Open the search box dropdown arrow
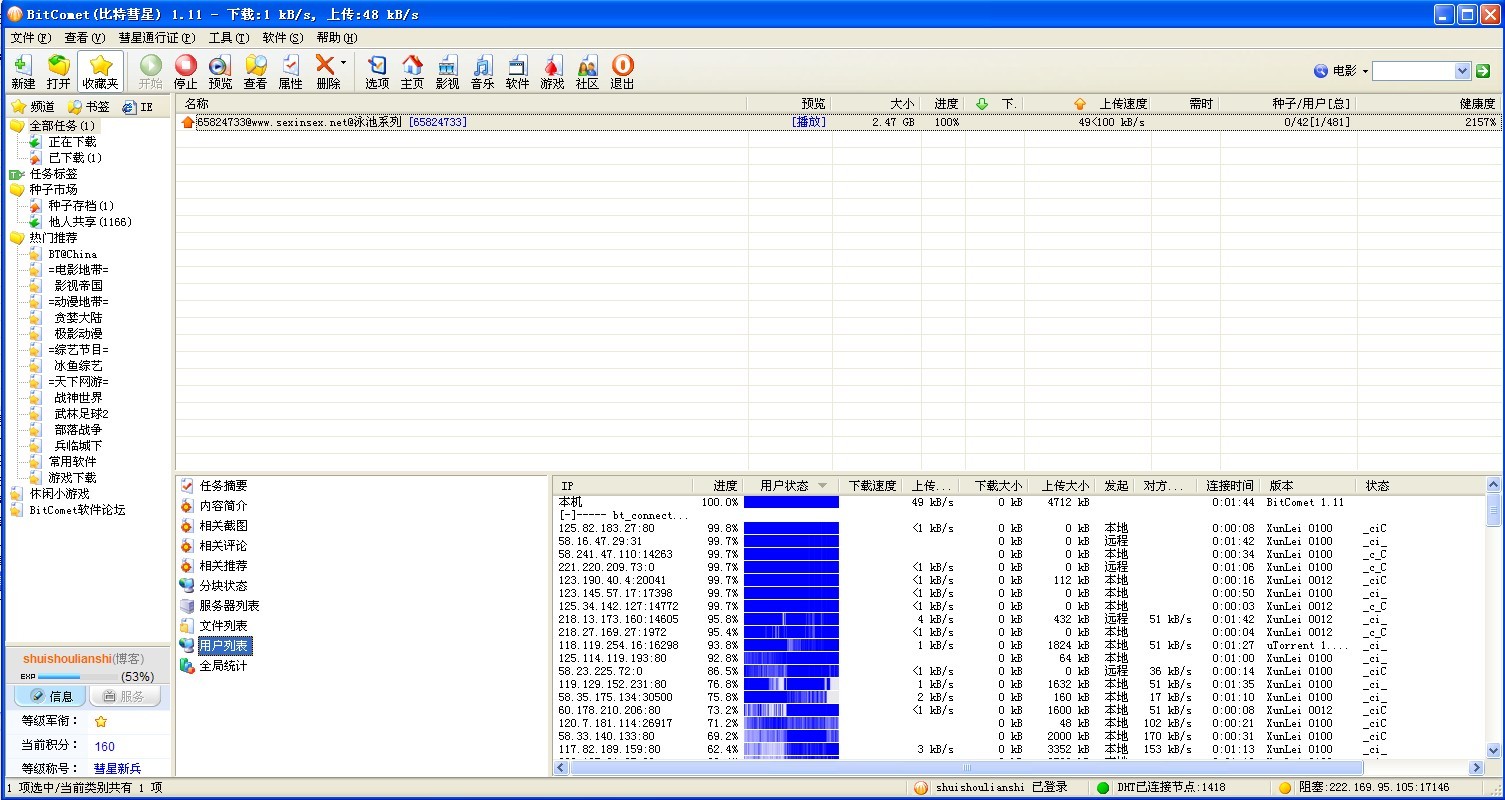Viewport: 1505px width, 800px height. point(1462,71)
